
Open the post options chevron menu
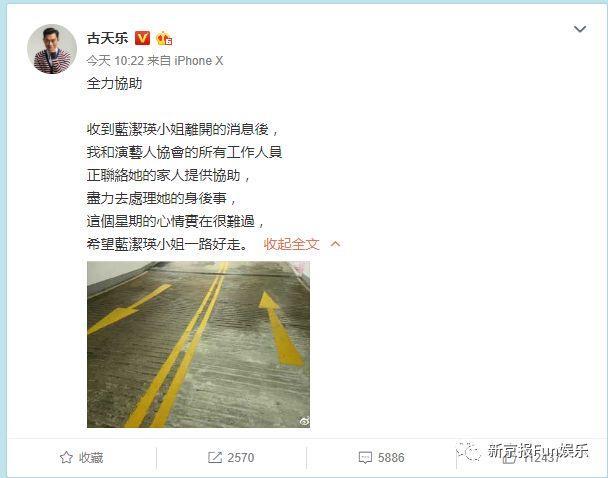point(580,29)
